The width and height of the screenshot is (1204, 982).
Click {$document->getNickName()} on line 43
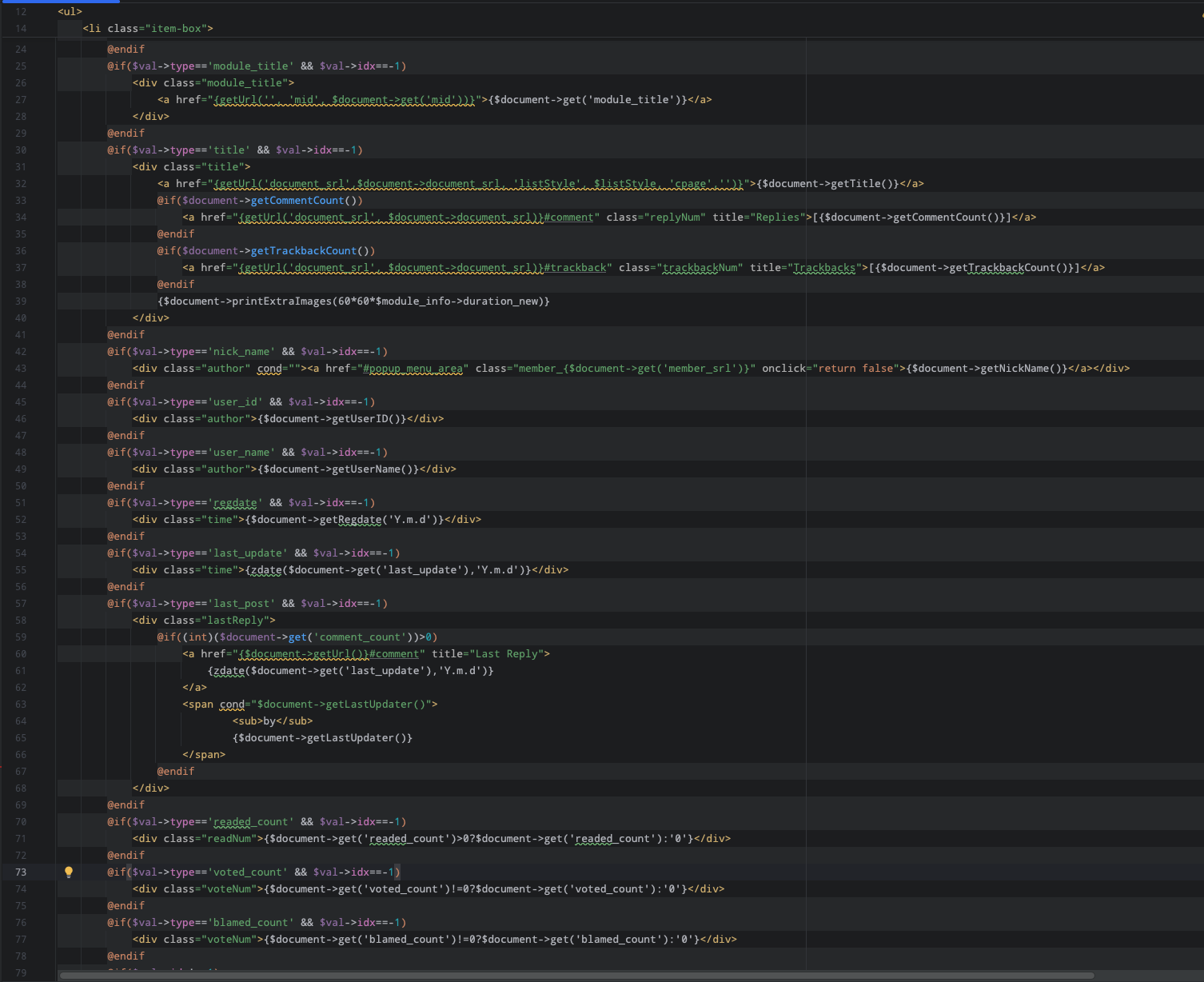tap(987, 369)
